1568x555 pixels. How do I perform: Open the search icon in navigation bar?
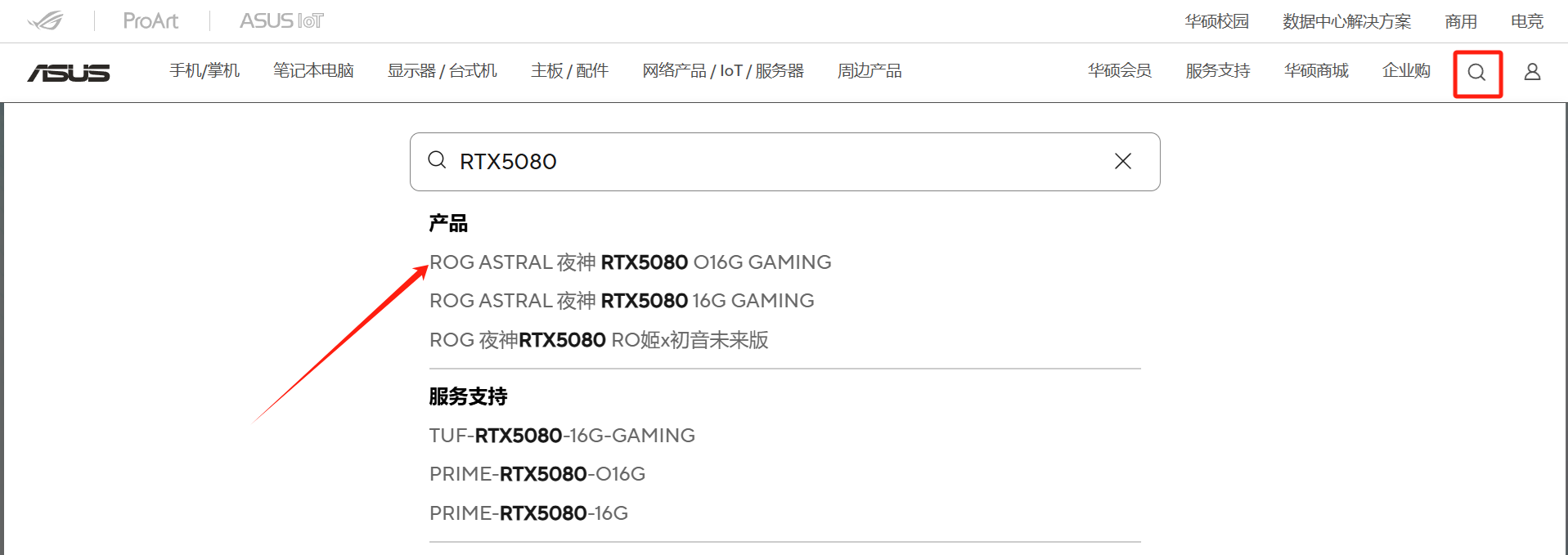coord(1476,73)
